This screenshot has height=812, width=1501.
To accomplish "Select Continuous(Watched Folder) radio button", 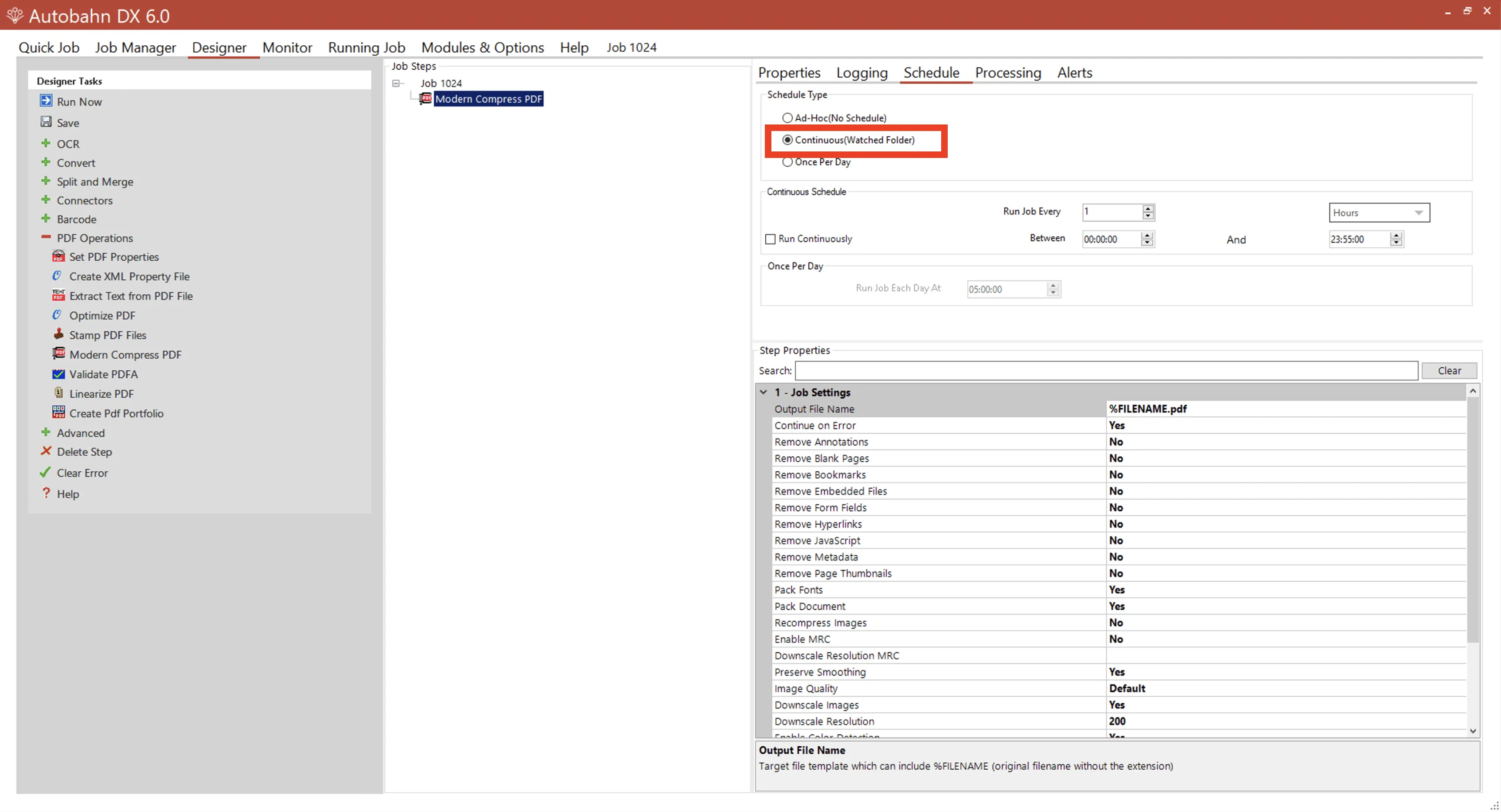I will click(788, 140).
